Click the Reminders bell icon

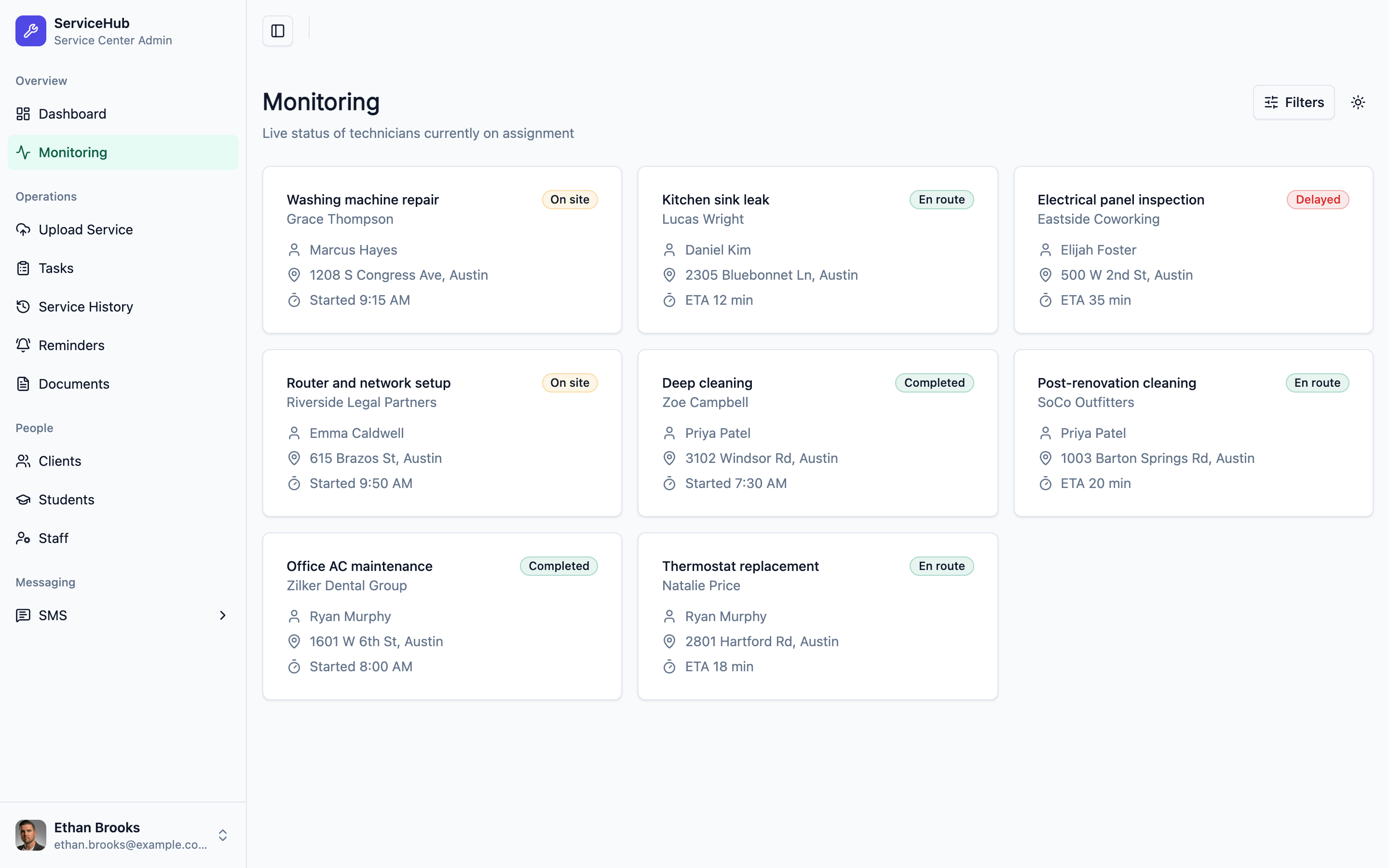[23, 345]
